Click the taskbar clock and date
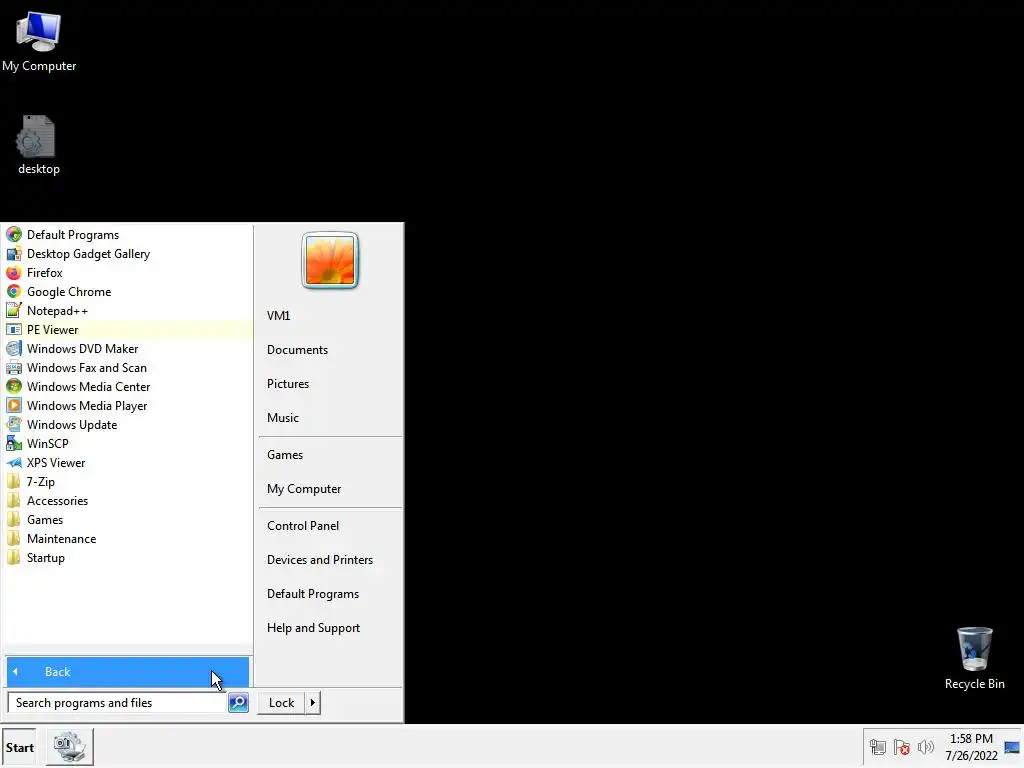Viewport: 1024px width, 768px height. click(x=971, y=747)
